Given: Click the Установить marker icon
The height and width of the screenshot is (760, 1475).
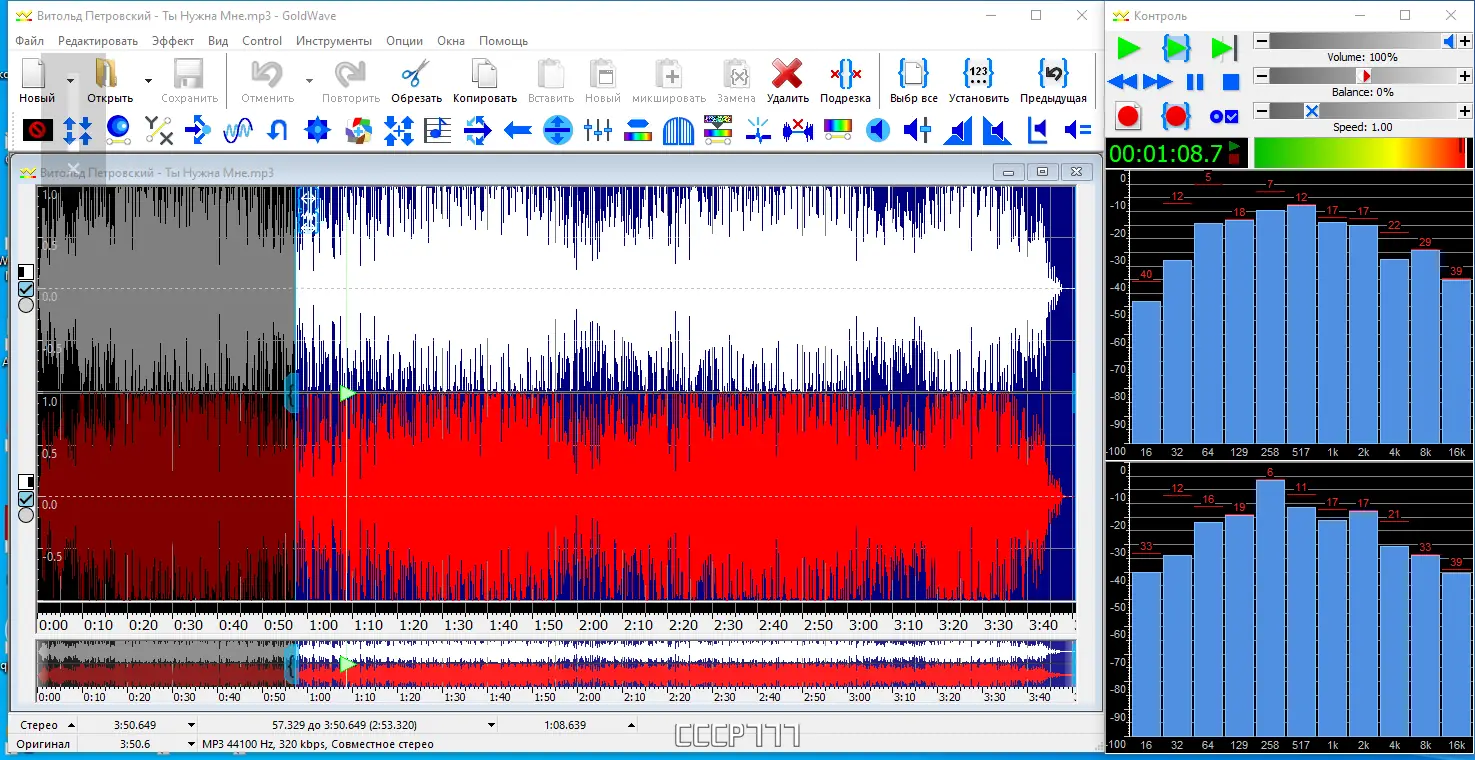Looking at the screenshot, I should point(978,75).
